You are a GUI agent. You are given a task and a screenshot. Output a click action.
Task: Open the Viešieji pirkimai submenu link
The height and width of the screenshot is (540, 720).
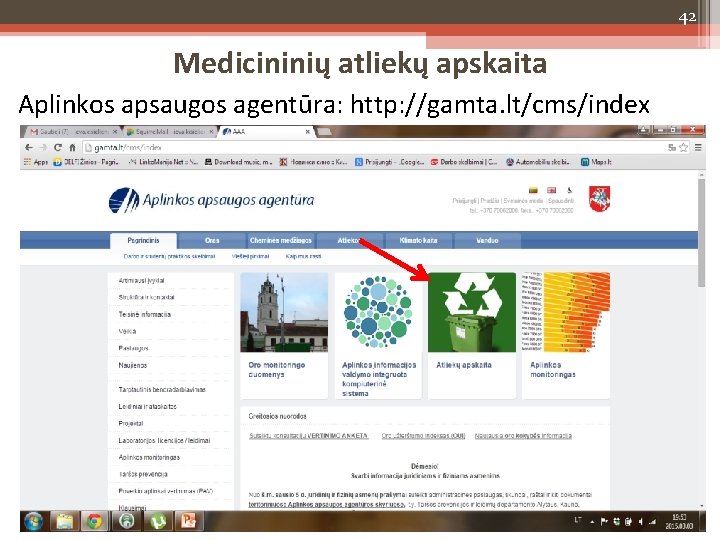coord(250,256)
